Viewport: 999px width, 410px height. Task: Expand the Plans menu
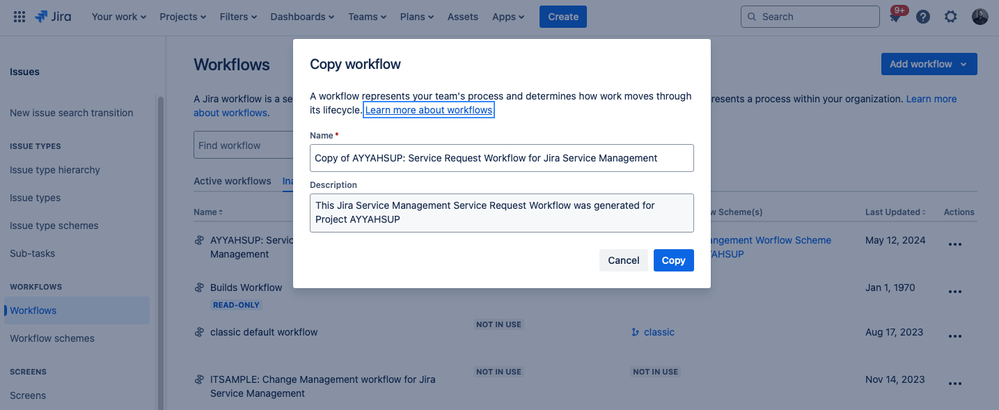[417, 17]
